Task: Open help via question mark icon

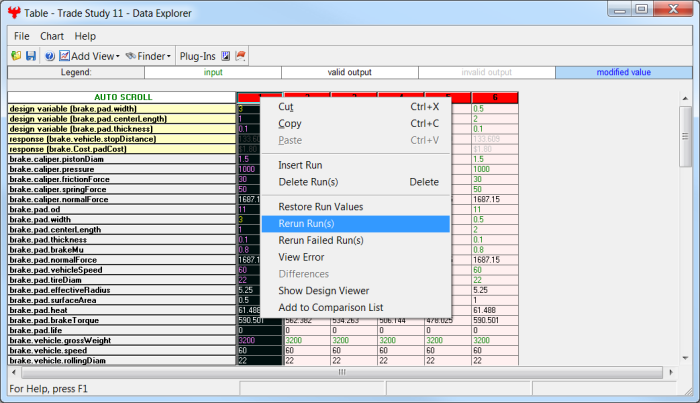Action: coord(49,56)
